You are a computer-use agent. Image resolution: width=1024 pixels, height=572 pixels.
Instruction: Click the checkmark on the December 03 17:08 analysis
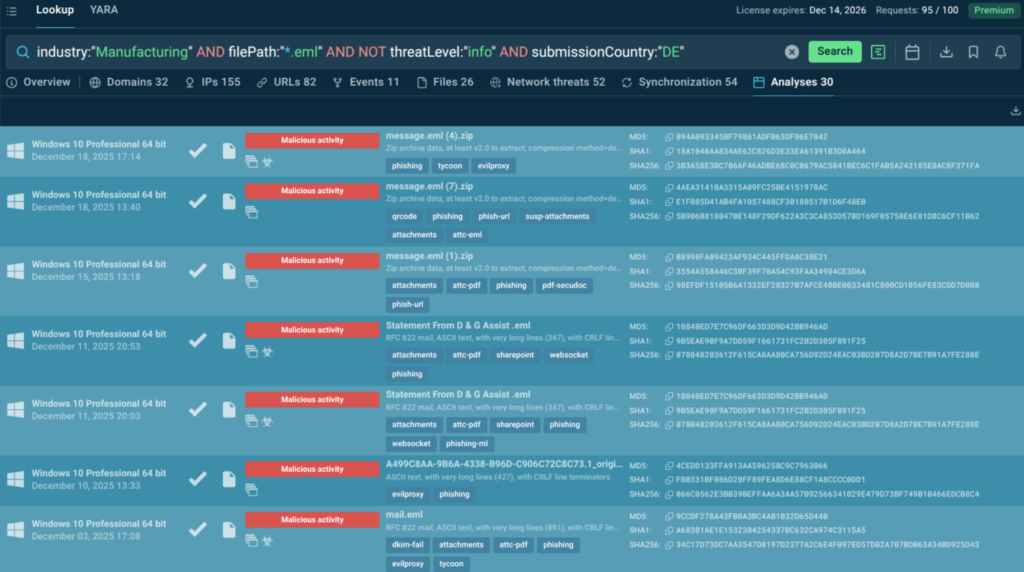pos(198,529)
